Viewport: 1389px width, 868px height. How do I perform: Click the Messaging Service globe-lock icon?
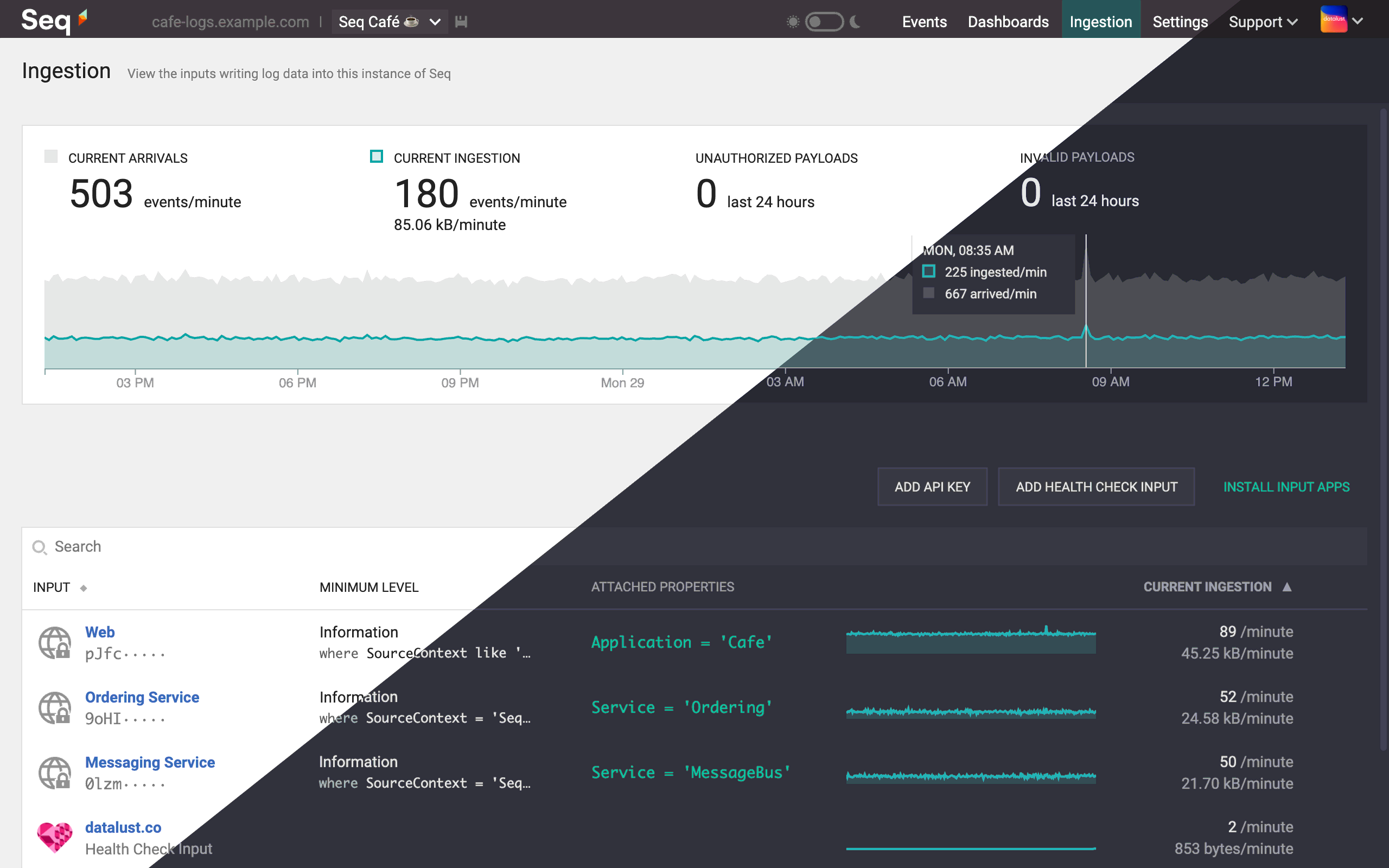(x=54, y=772)
